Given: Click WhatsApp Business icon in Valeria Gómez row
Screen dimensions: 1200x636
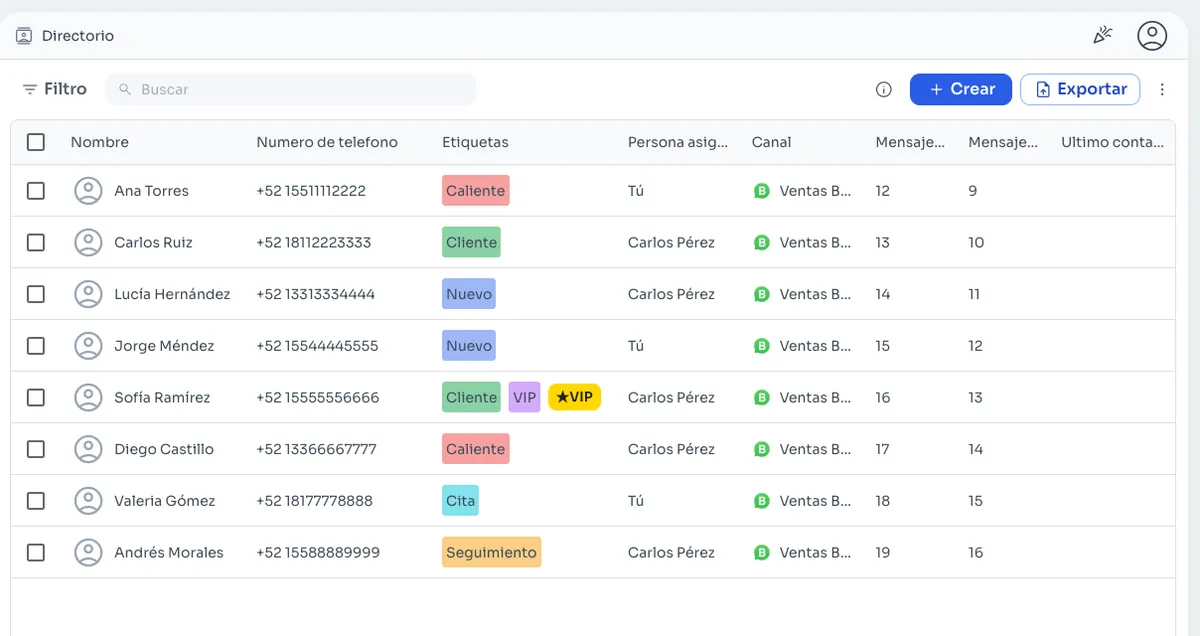Looking at the screenshot, I should (762, 501).
